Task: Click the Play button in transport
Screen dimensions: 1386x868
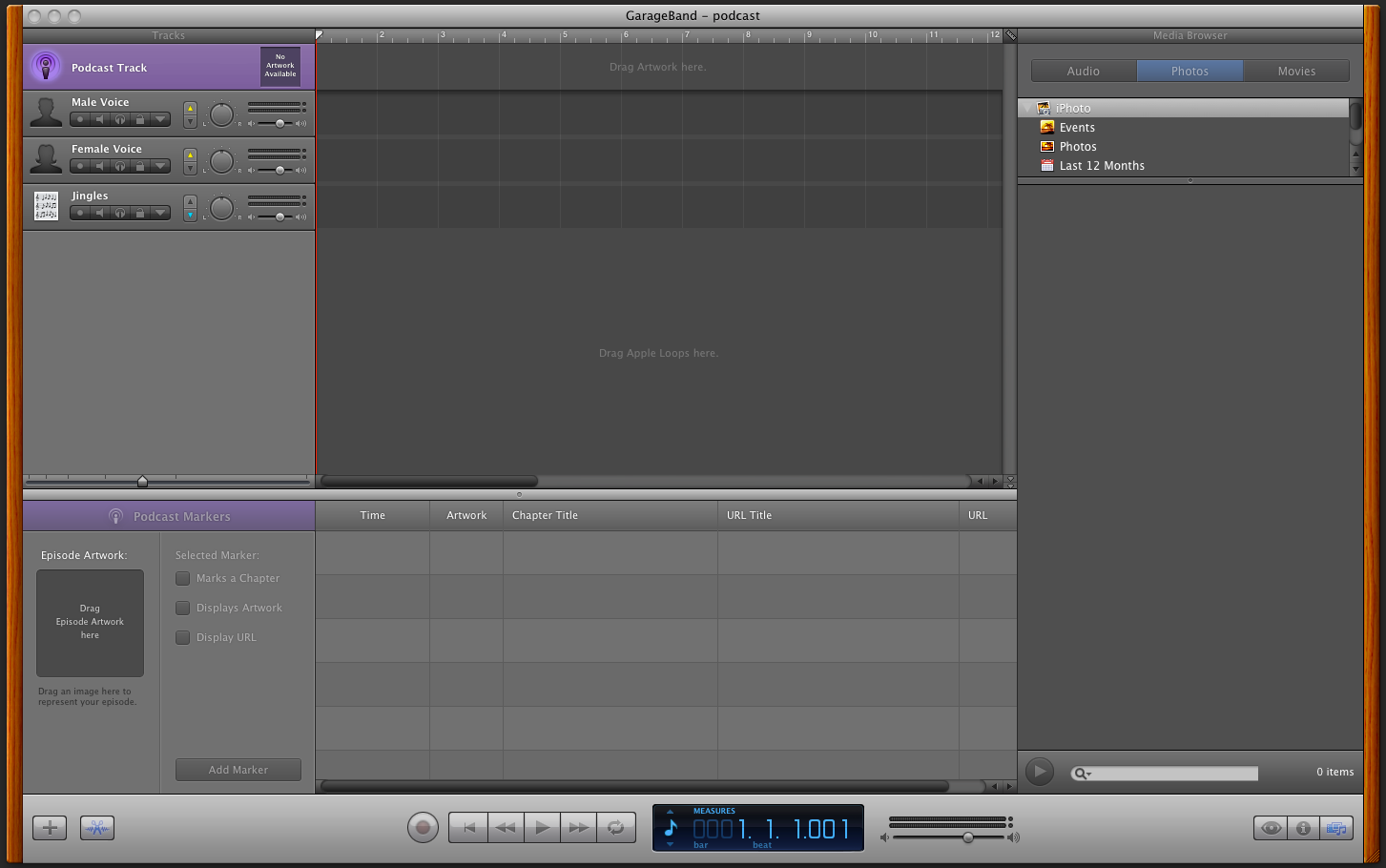Action: [x=542, y=827]
